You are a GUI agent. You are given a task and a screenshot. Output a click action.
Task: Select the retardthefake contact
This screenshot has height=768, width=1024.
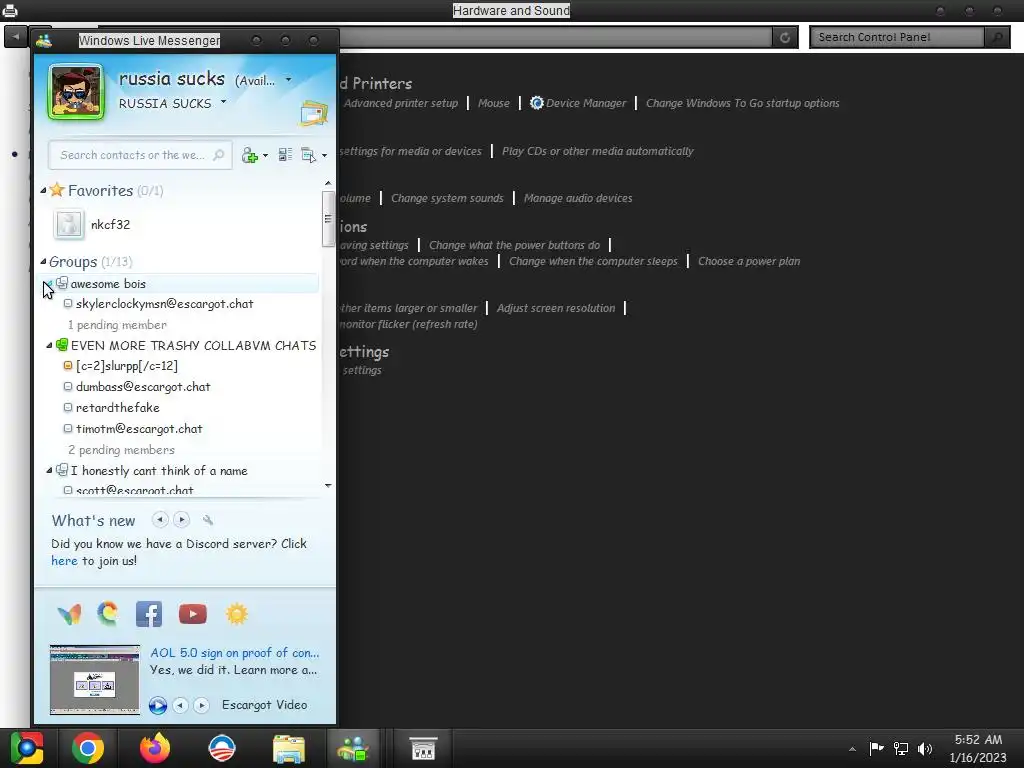(x=117, y=408)
